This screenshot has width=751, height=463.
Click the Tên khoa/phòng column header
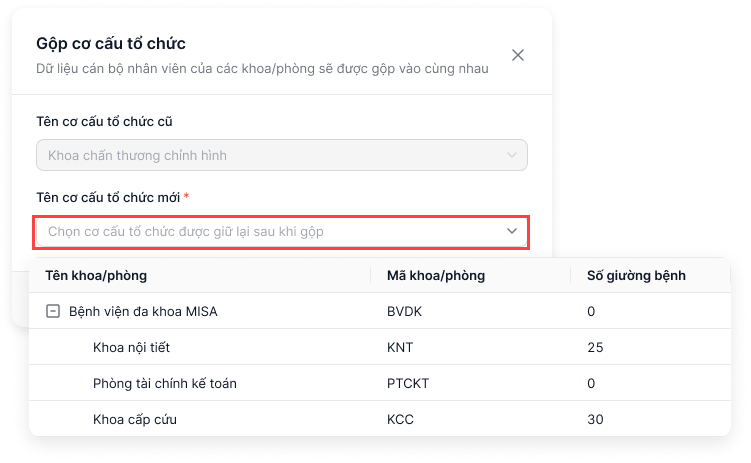click(x=96, y=275)
